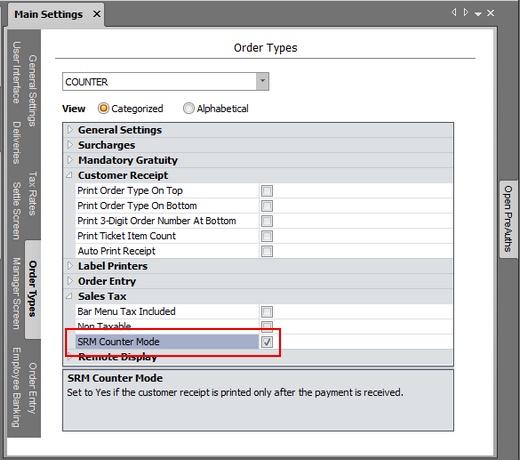Uncheck the SRM Counter Mode checkbox

267,342
